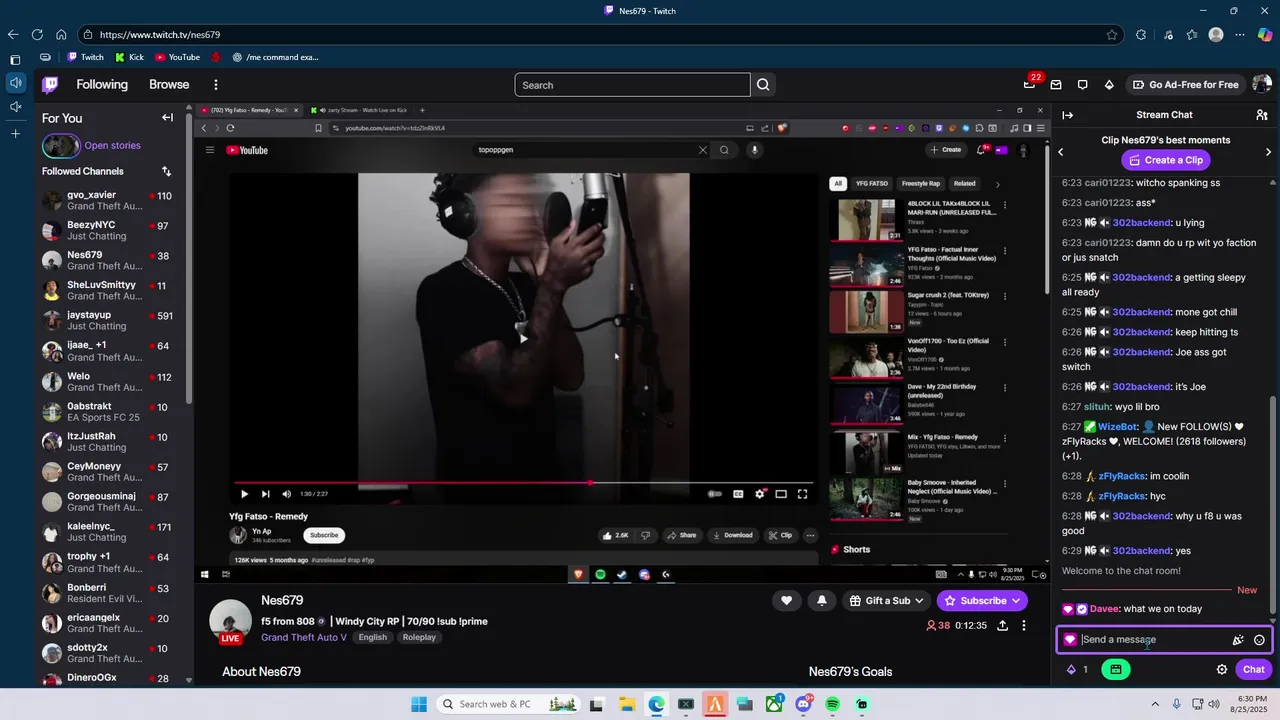Open the Twitch bookmark
Screen dimensions: 1280x720
pos(85,57)
